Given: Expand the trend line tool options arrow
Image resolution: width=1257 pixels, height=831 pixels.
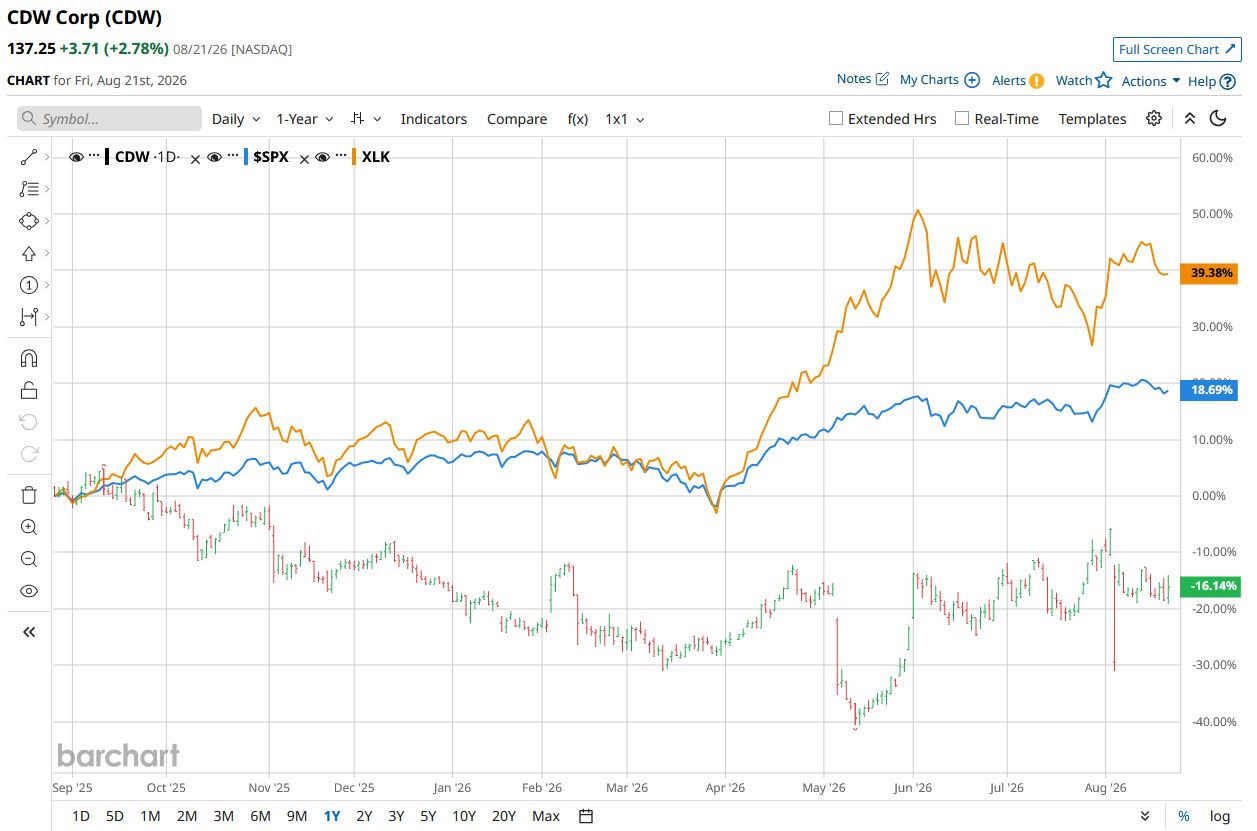Looking at the screenshot, I should click(x=47, y=157).
